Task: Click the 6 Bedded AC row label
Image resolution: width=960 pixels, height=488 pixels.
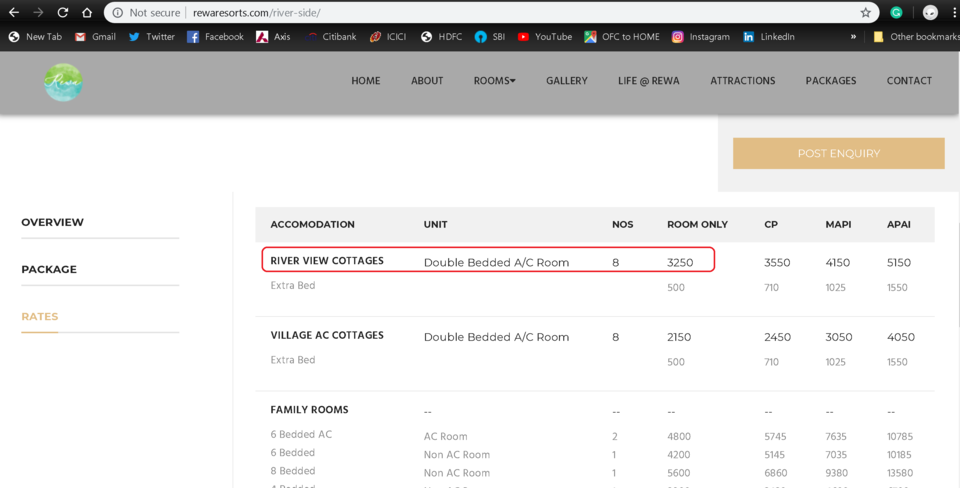Action: click(301, 435)
